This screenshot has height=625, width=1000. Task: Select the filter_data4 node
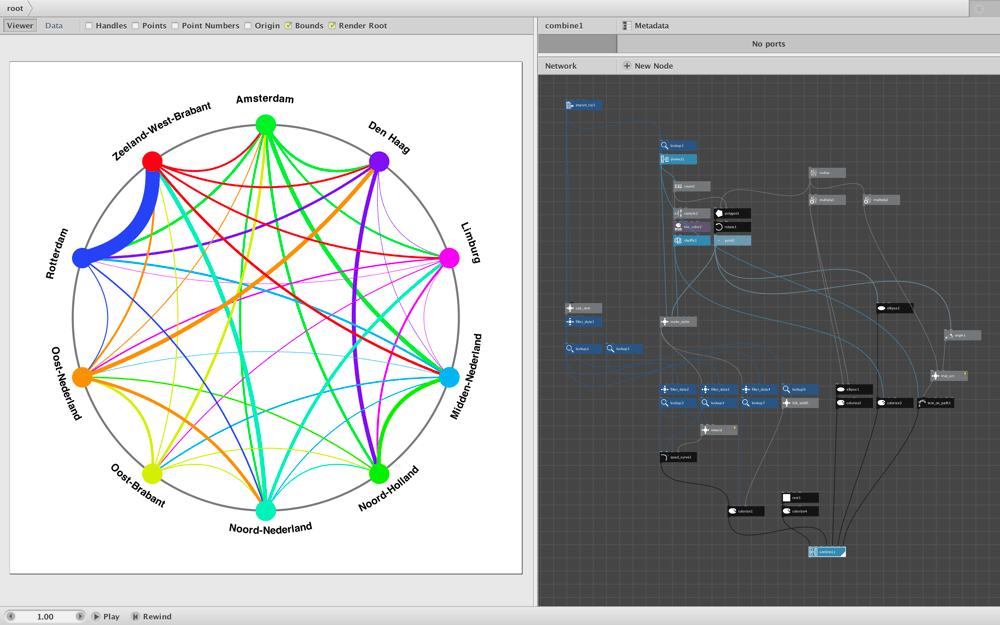click(759, 389)
